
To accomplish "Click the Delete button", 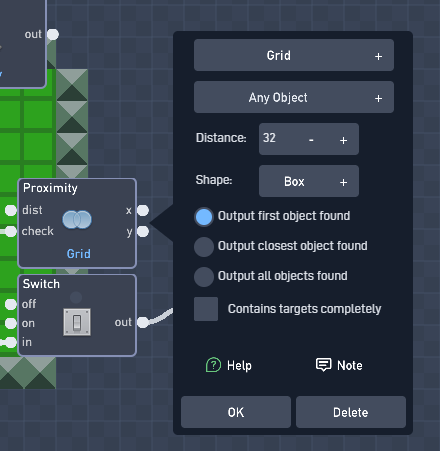I will (351, 412).
